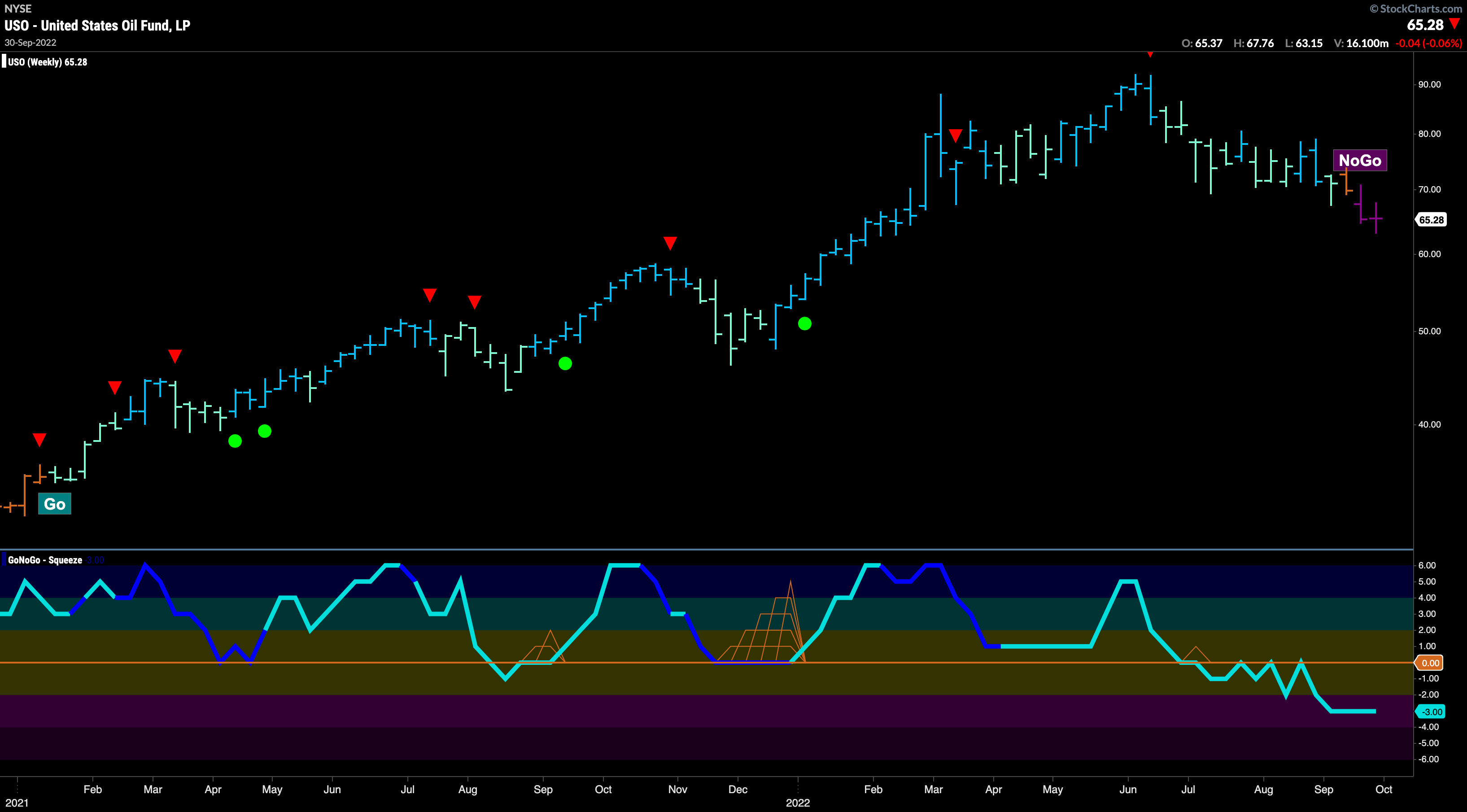Click the orange 0.00 squeeze axis tag
Image resolution: width=1467 pixels, height=812 pixels.
[1430, 663]
